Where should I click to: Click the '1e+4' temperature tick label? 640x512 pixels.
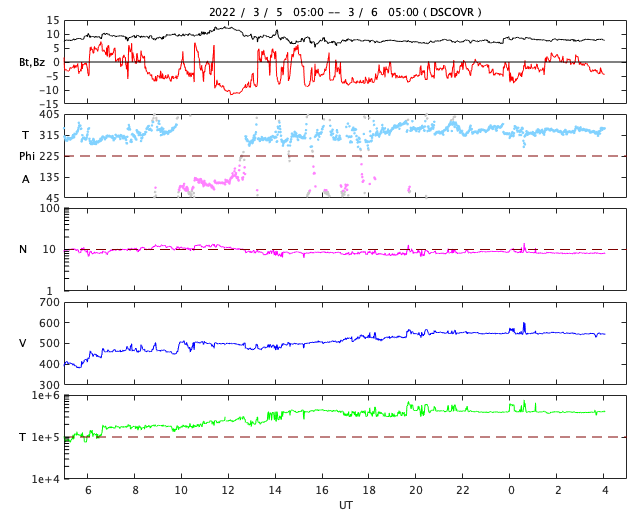(x=45, y=479)
